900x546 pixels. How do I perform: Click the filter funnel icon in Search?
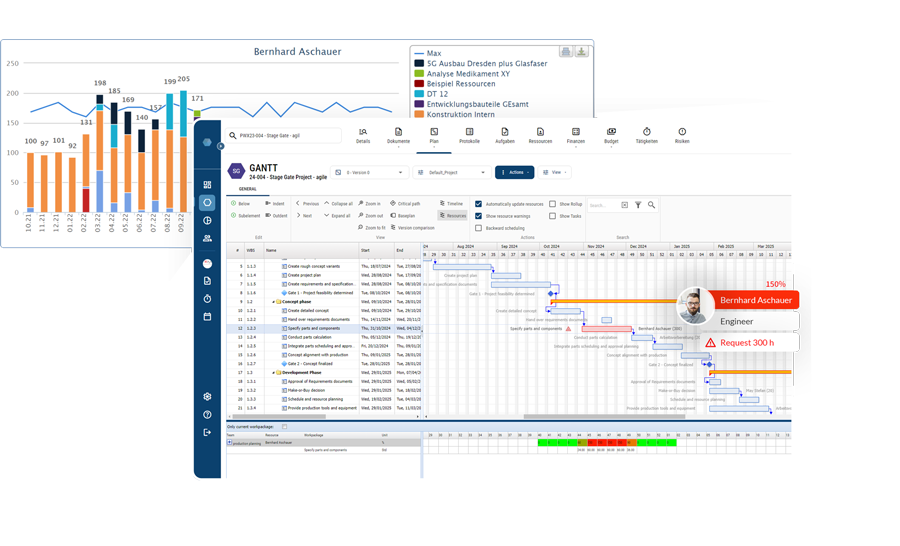tap(638, 205)
